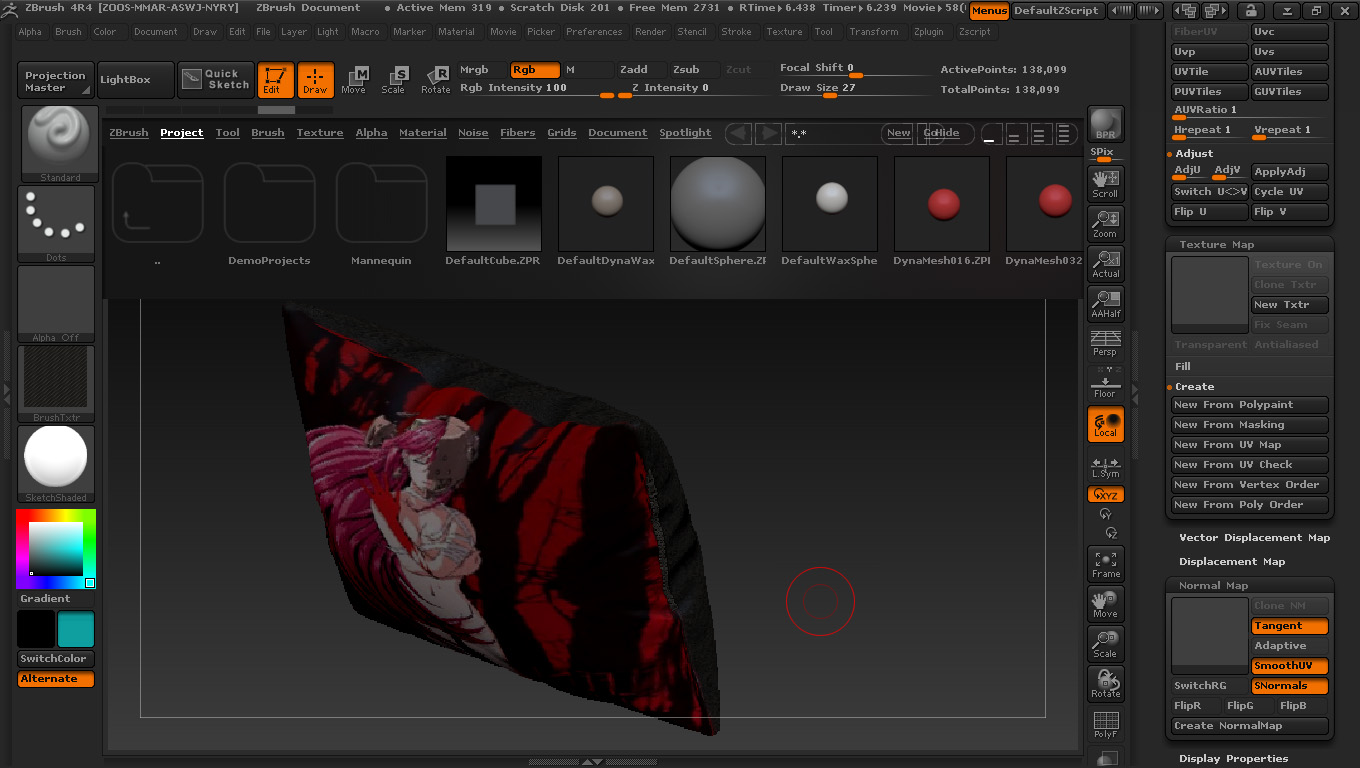
Task: Click the Scroll canvas icon
Action: pyautogui.click(x=1105, y=183)
